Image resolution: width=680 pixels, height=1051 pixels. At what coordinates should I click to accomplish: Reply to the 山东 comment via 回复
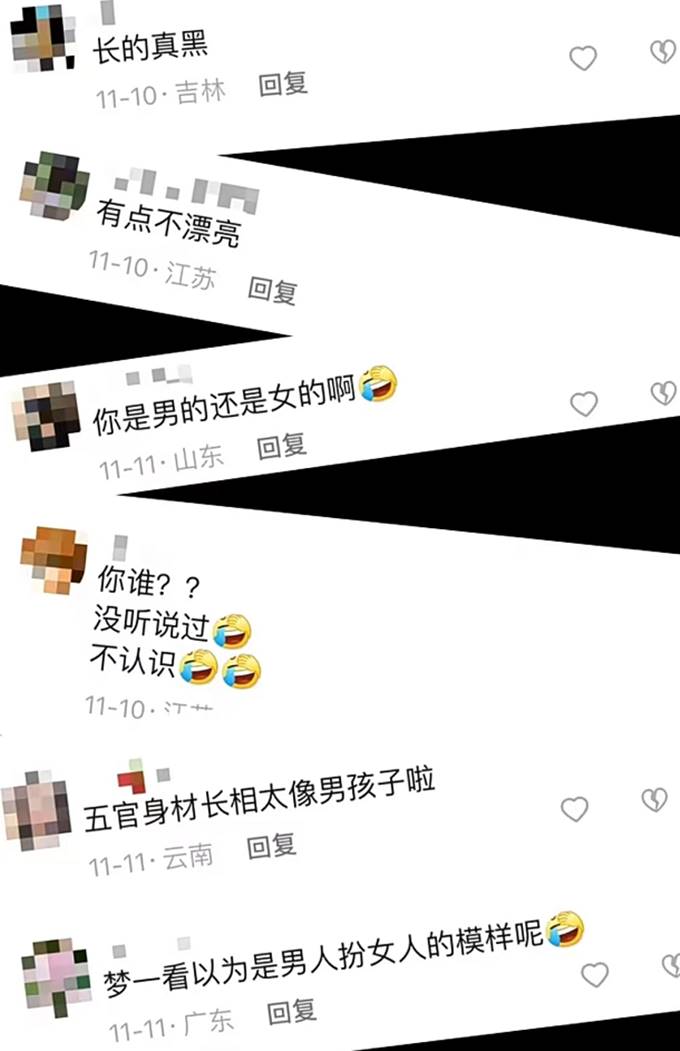tap(282, 446)
